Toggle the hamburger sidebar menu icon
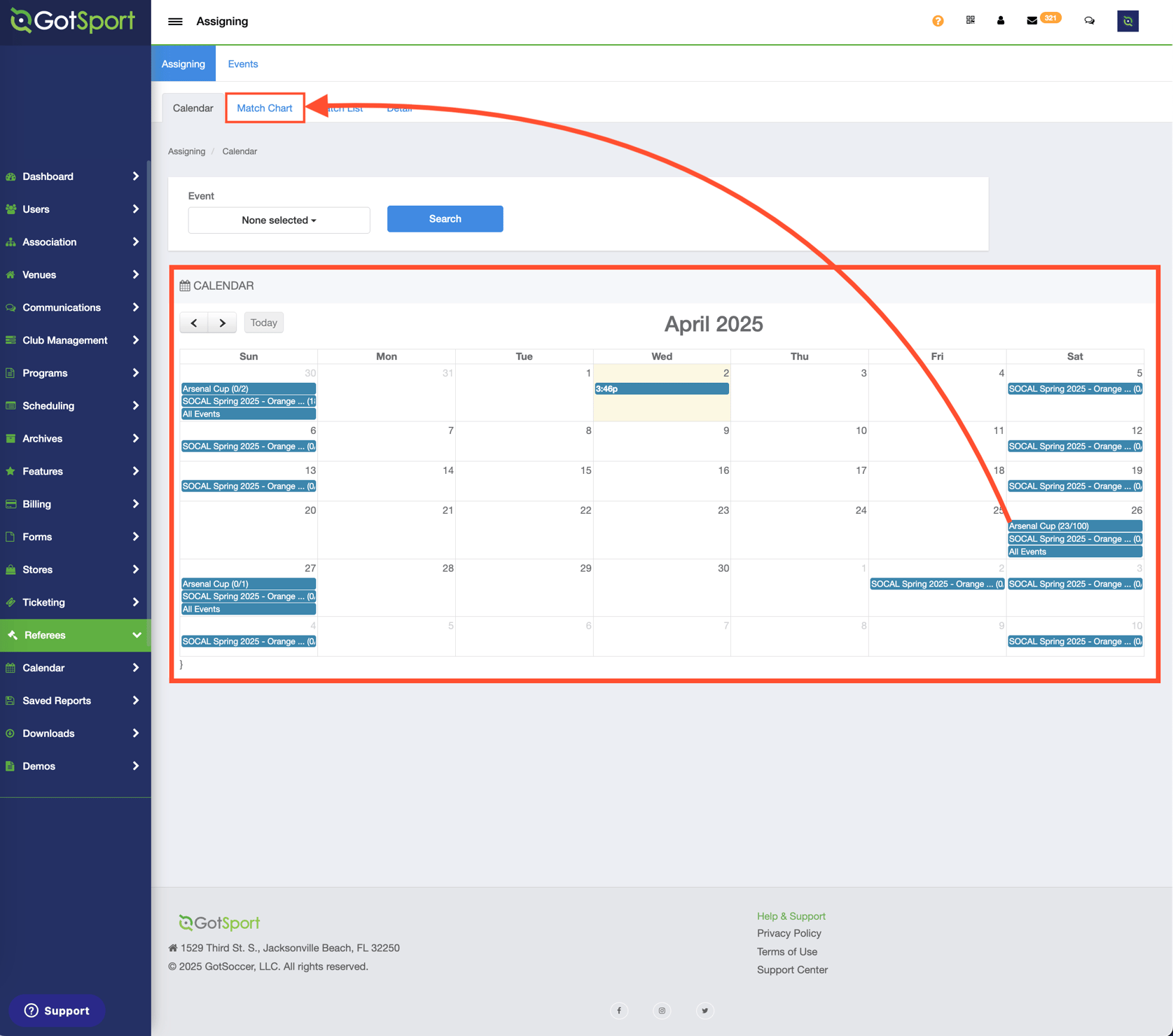This screenshot has height=1036, width=1173. 175,22
